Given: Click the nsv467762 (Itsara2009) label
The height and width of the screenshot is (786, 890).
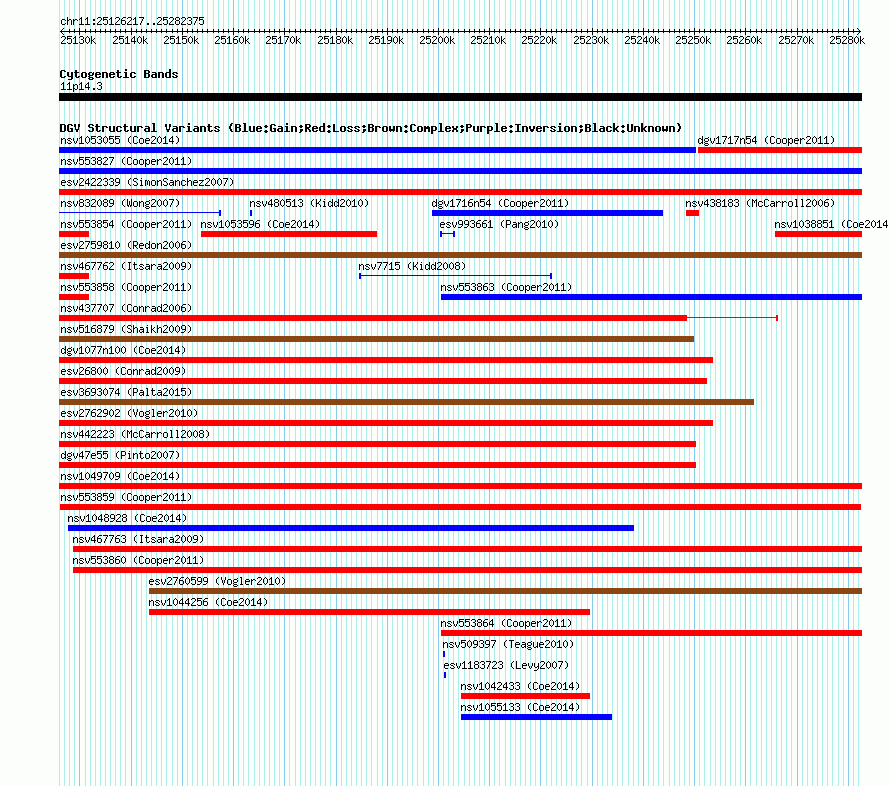Looking at the screenshot, I should point(126,266).
